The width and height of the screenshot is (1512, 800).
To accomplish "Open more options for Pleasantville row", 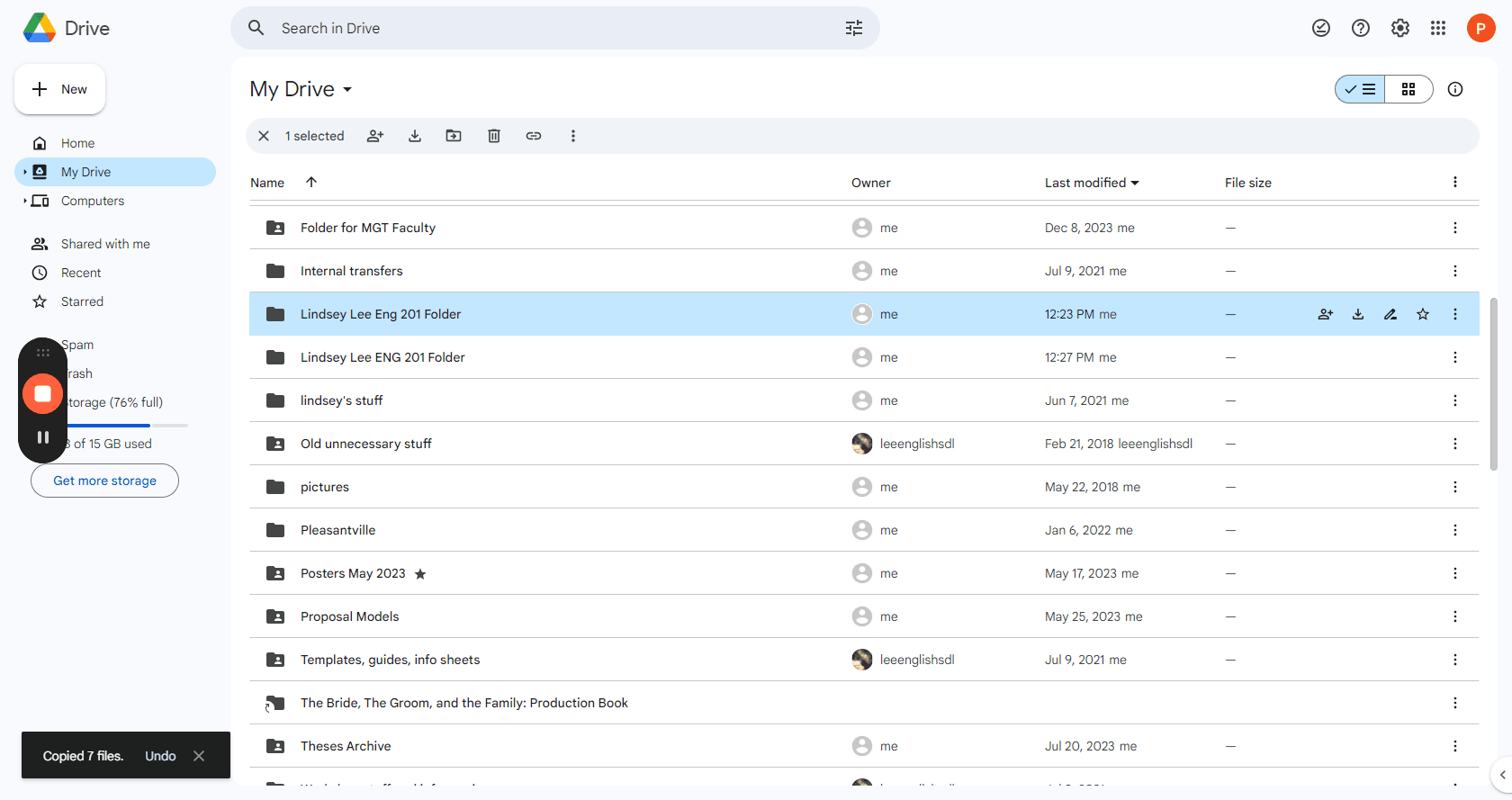I will pyautogui.click(x=1455, y=530).
